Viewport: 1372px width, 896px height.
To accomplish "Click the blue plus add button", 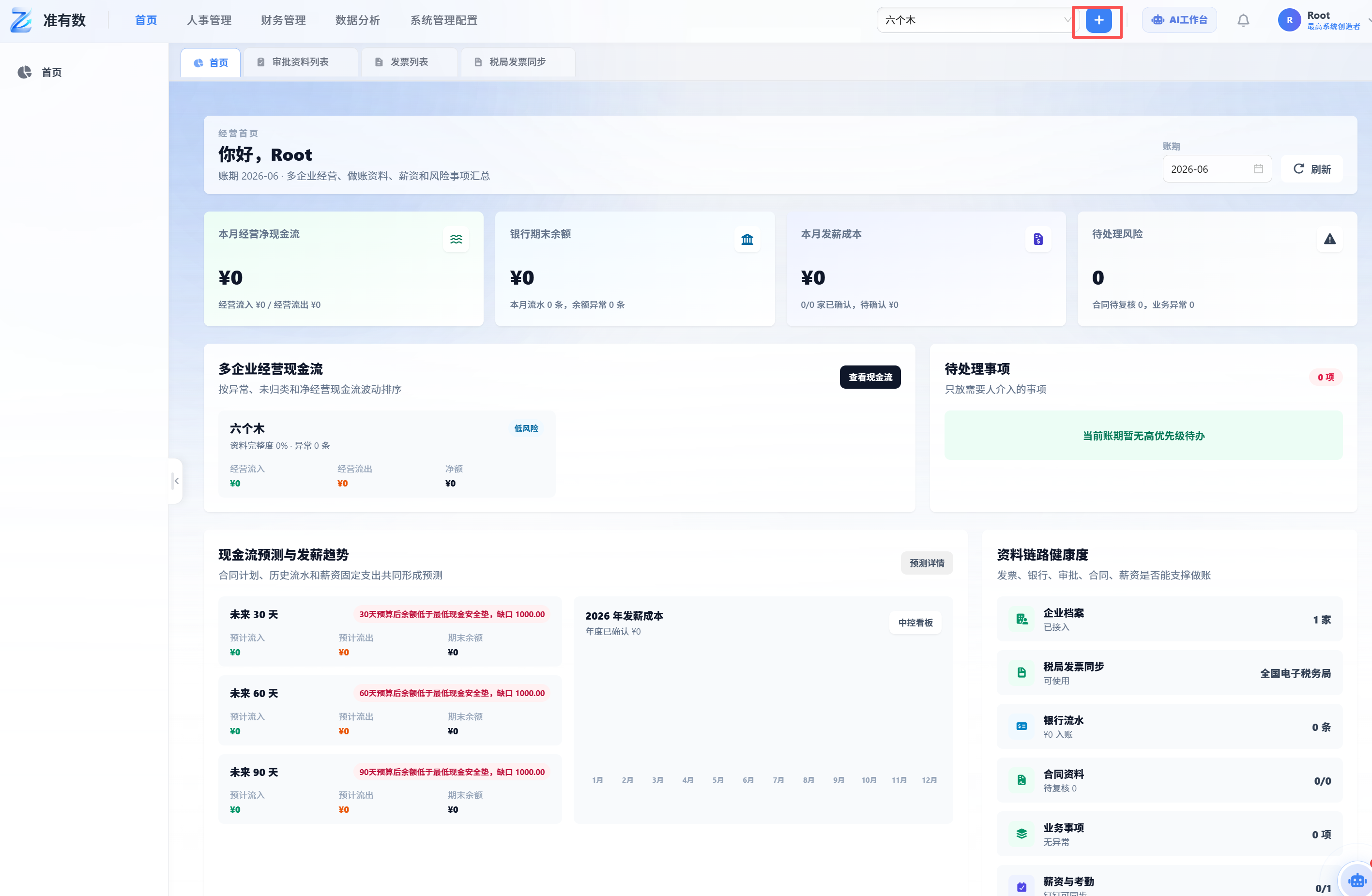I will tap(1098, 20).
